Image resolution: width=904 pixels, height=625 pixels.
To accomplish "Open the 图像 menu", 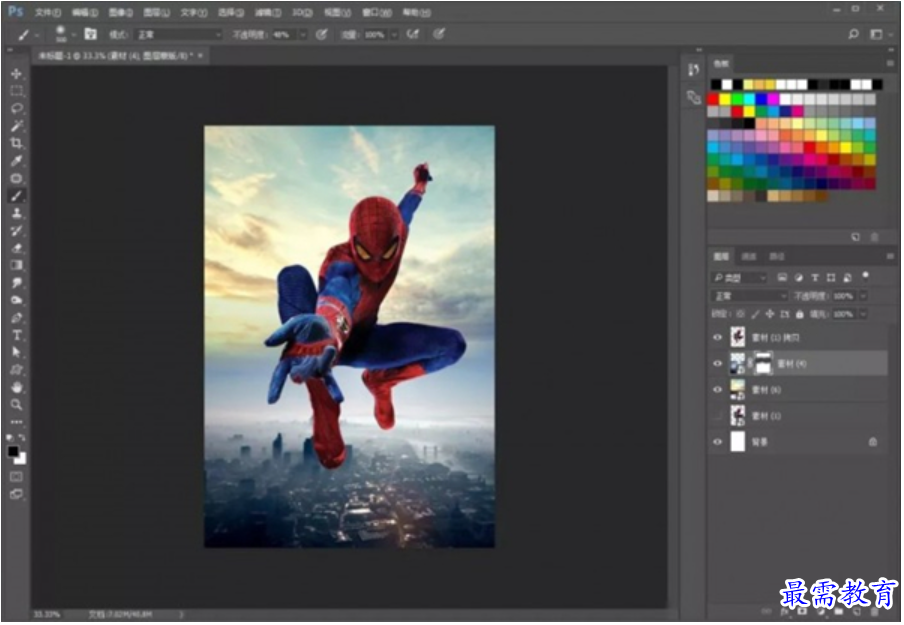I will pos(120,12).
